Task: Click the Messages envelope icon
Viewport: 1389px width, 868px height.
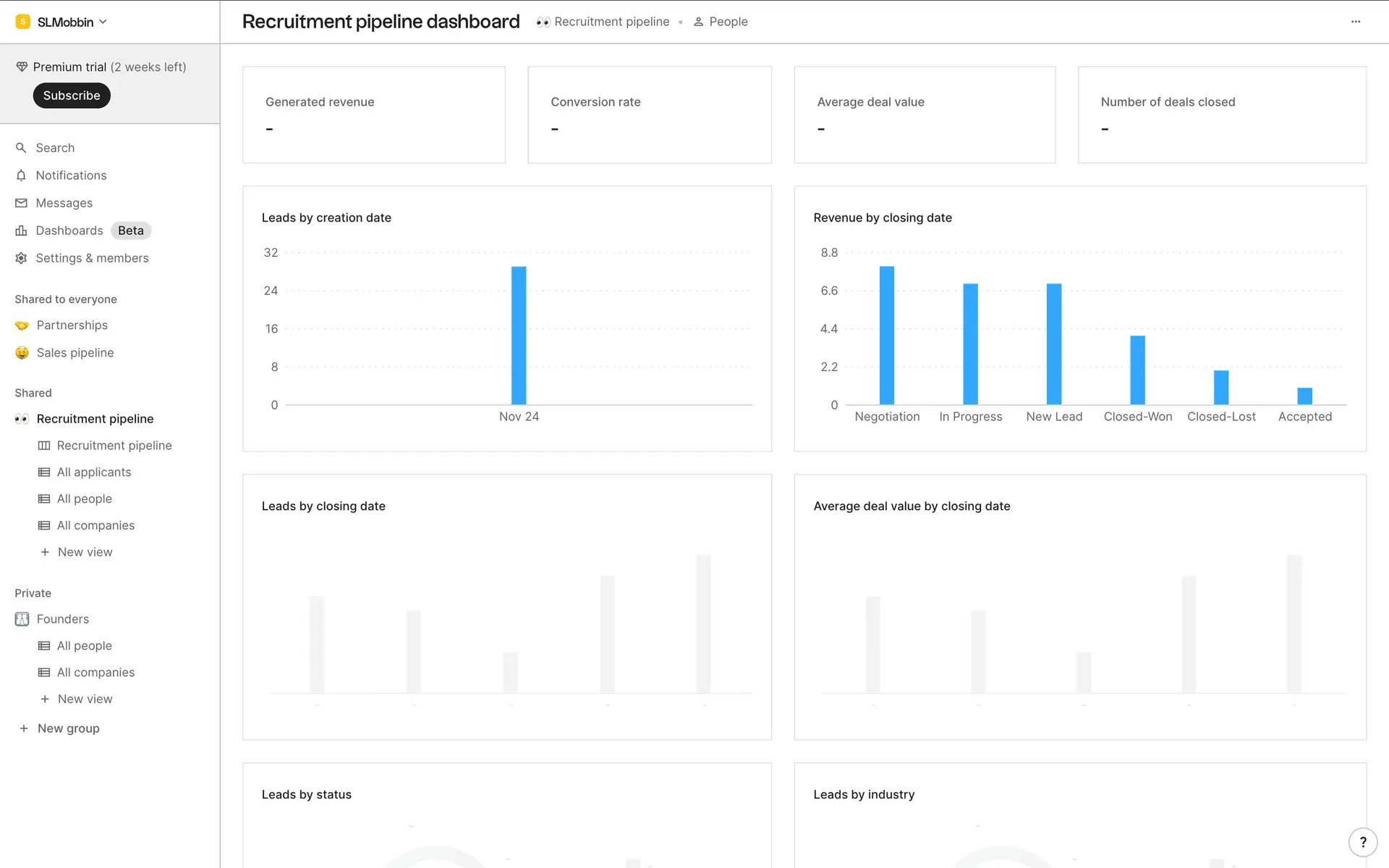Action: click(x=21, y=203)
